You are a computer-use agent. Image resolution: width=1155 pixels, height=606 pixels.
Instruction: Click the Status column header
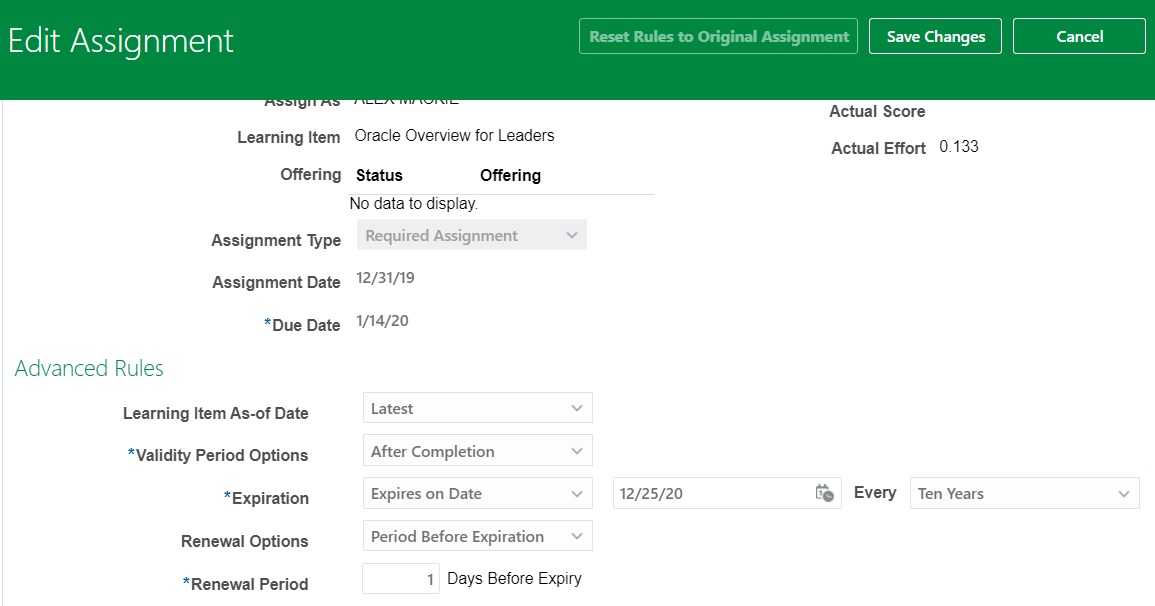tap(379, 175)
